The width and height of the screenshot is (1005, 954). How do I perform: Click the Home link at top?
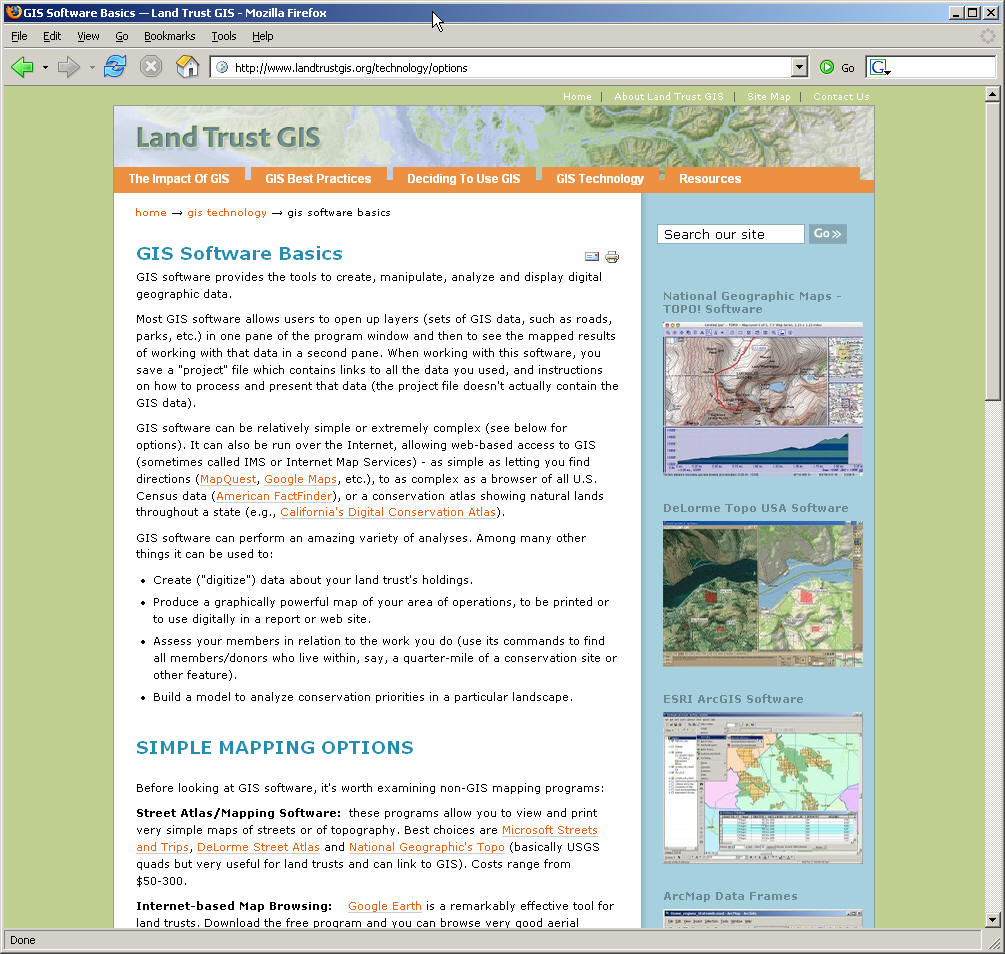[577, 97]
